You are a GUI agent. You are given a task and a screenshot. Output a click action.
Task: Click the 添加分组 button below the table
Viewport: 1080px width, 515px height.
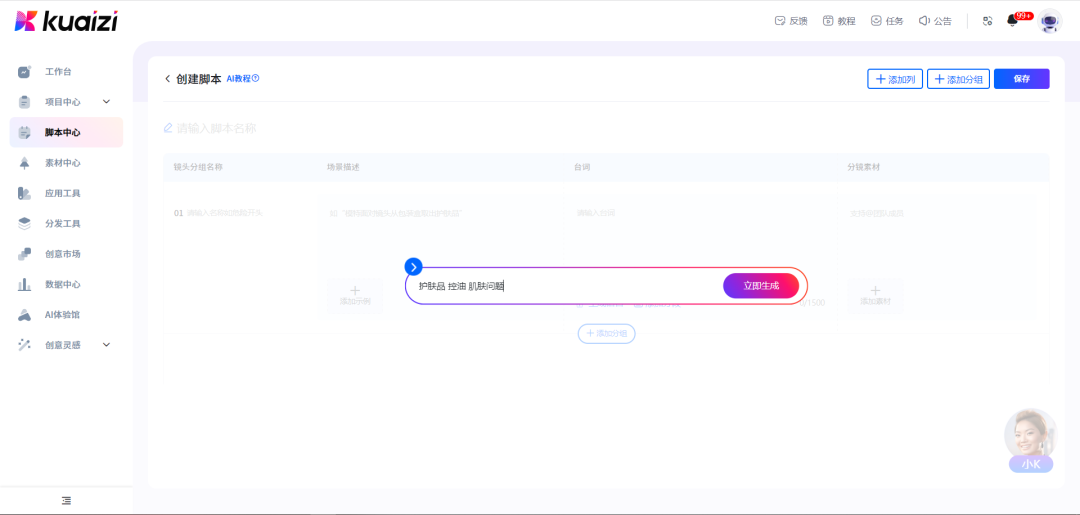click(x=606, y=333)
